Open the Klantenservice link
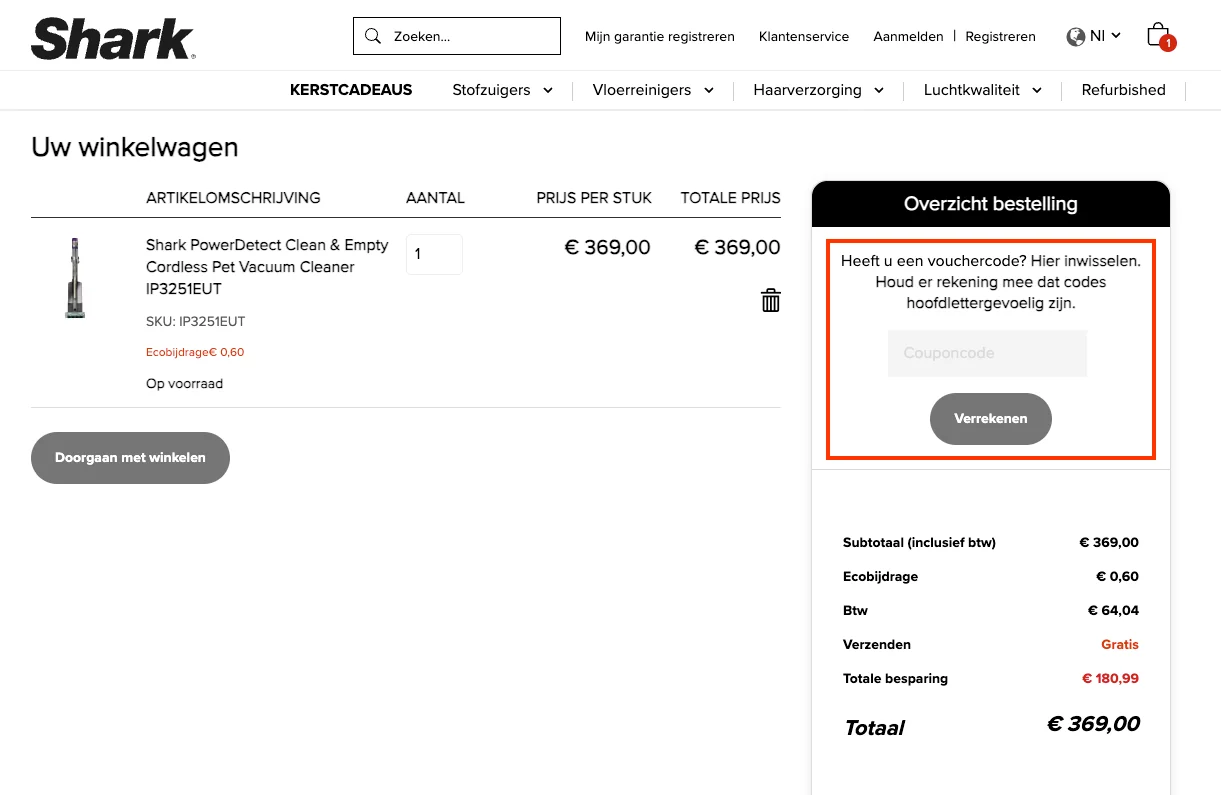This screenshot has height=795, width=1221. point(804,37)
